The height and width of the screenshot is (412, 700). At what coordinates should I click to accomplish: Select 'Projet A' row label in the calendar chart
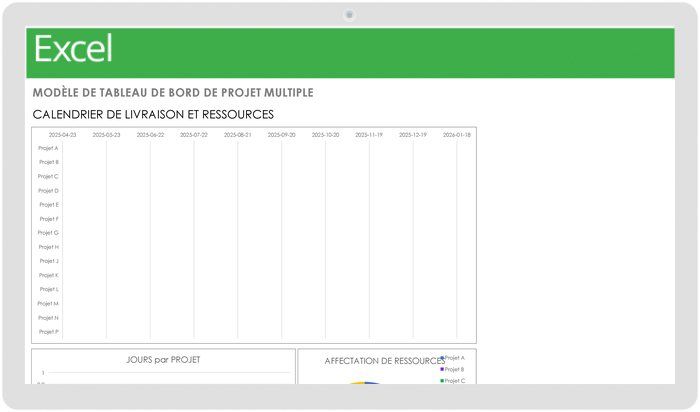tap(48, 148)
